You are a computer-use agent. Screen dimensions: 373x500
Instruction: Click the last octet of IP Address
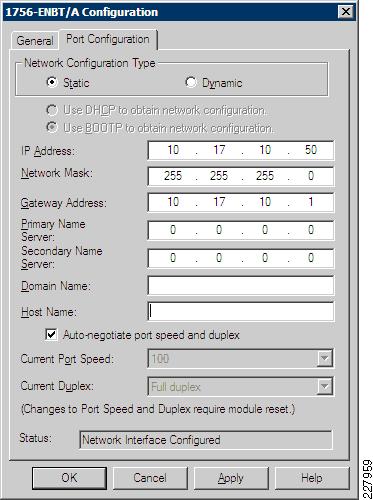pyautogui.click(x=311, y=150)
